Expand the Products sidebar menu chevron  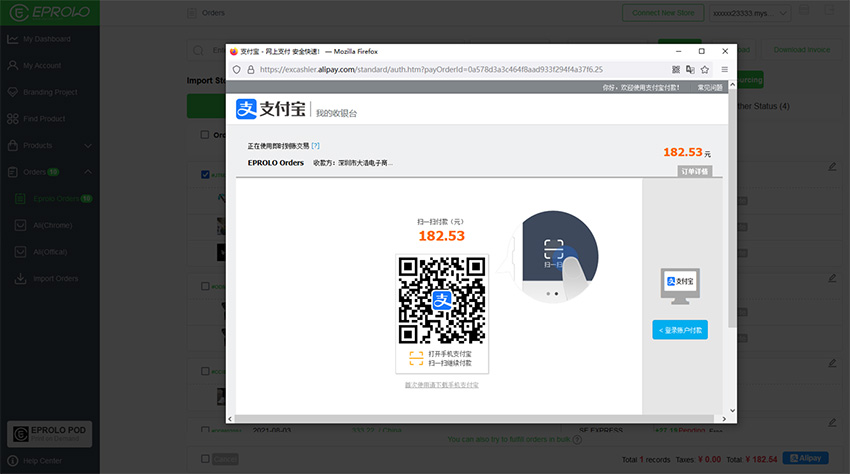[x=87, y=146]
